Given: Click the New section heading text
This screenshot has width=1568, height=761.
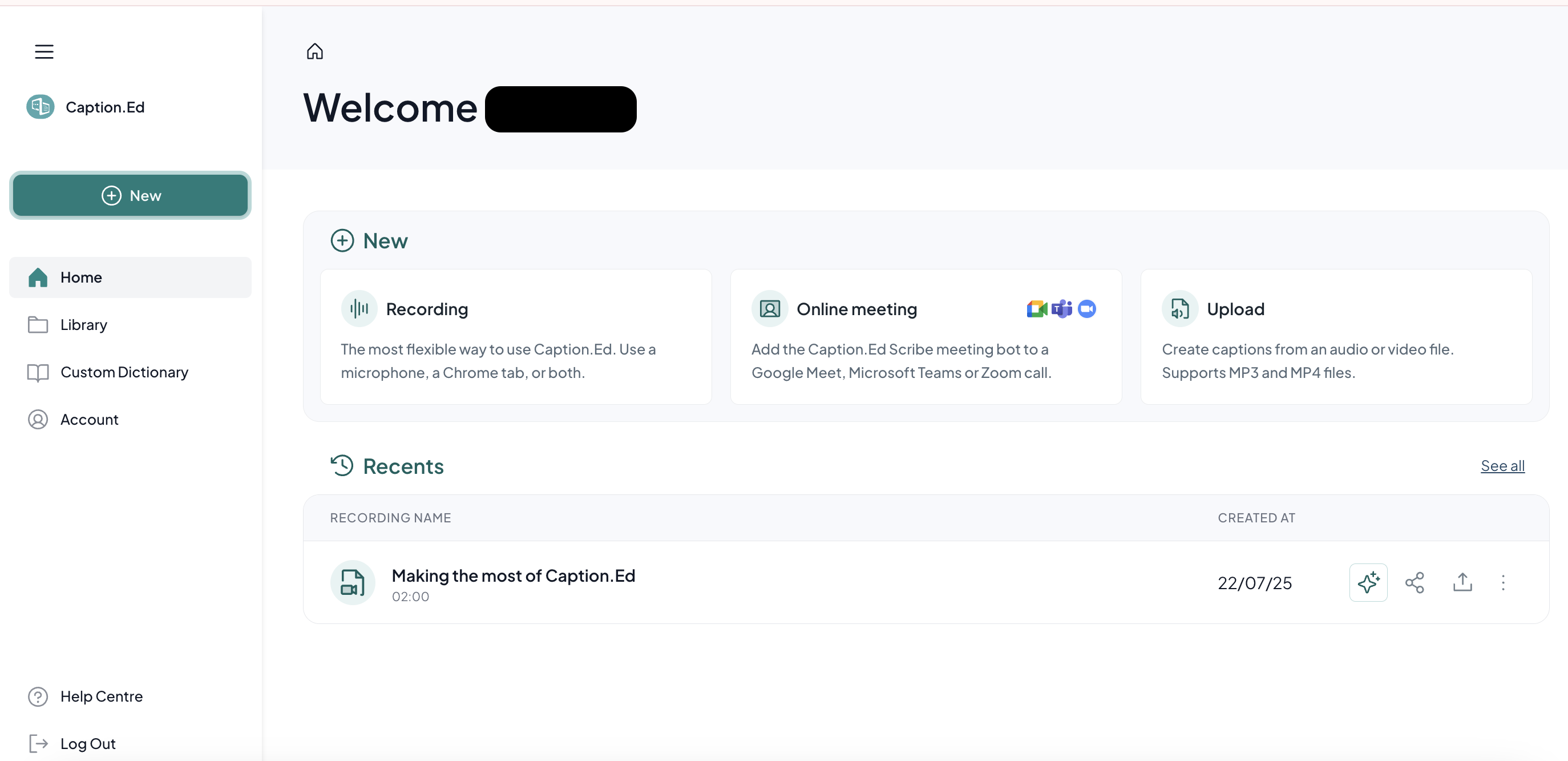Looking at the screenshot, I should [385, 241].
